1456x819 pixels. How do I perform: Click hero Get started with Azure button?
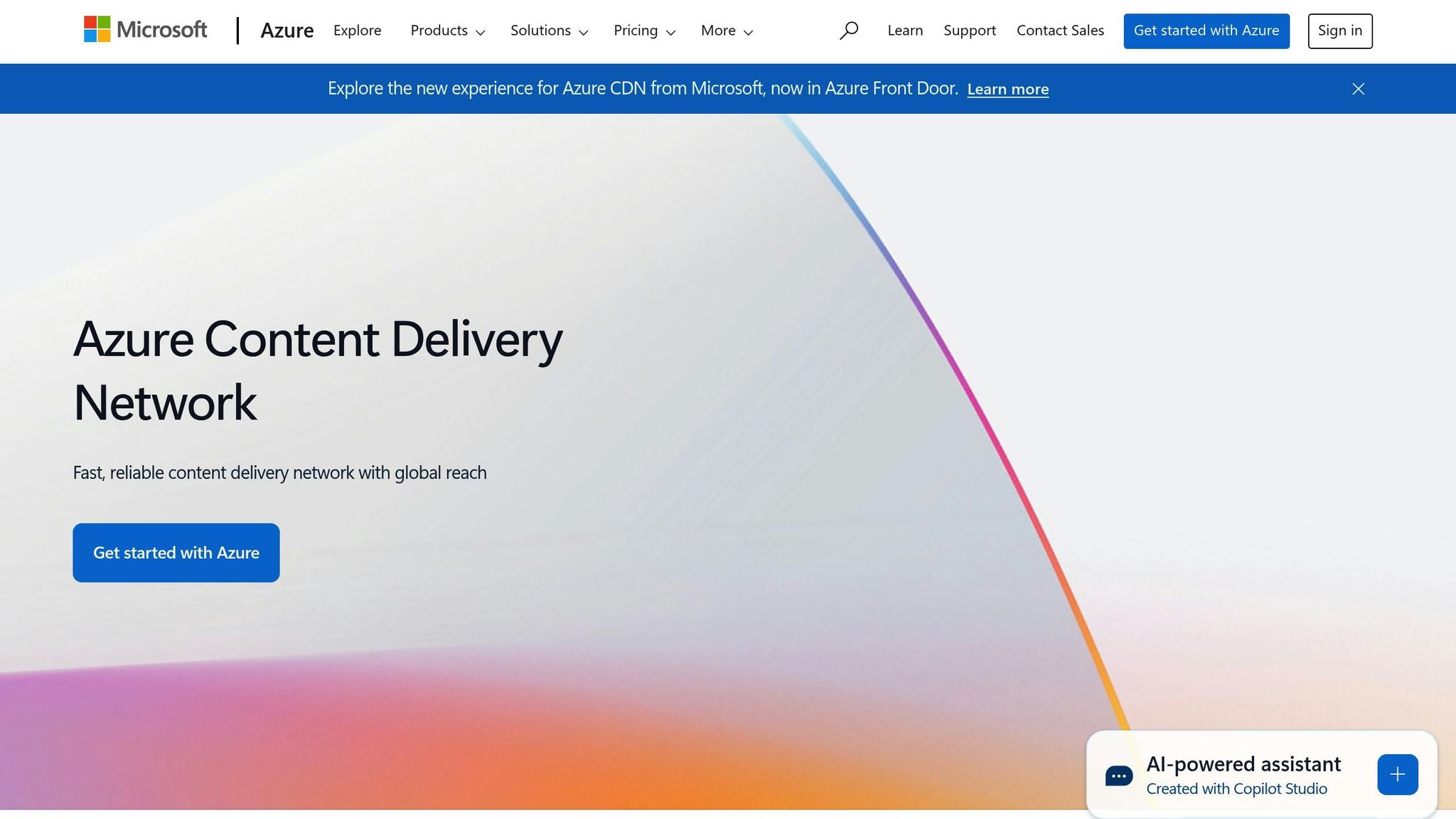[176, 553]
